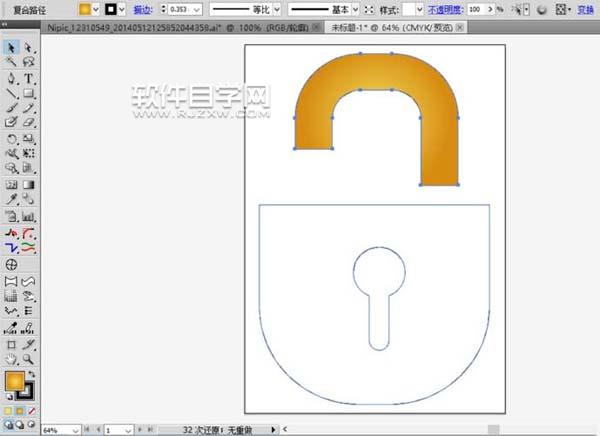The height and width of the screenshot is (436, 600).
Task: Select the Warp tool
Action: click(x=11, y=153)
